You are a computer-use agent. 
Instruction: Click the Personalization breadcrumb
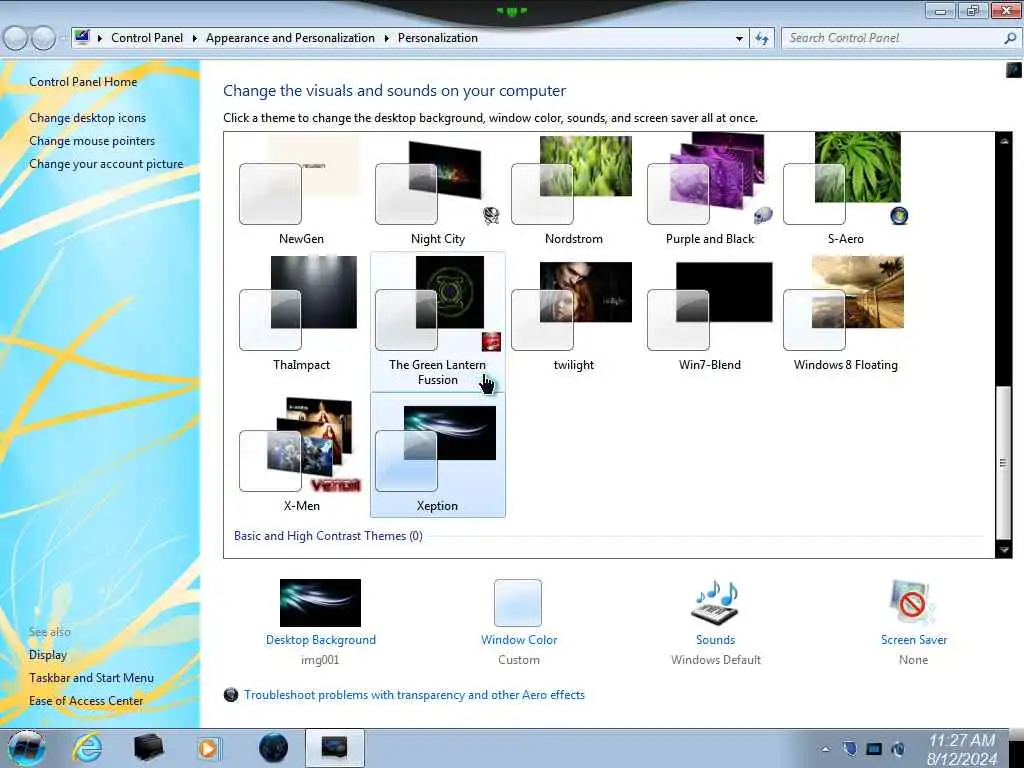click(438, 38)
